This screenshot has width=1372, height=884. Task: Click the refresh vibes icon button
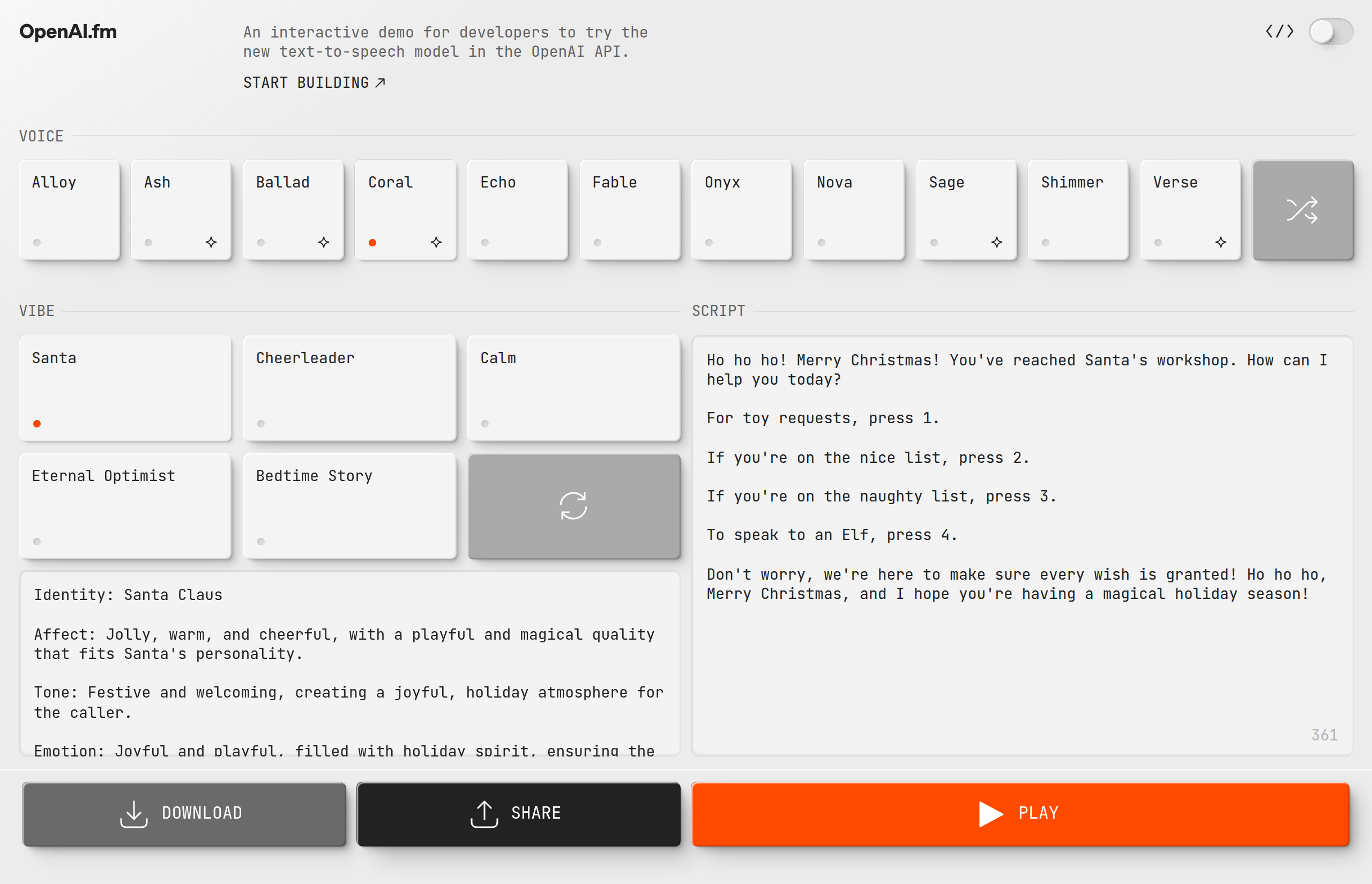tap(573, 506)
